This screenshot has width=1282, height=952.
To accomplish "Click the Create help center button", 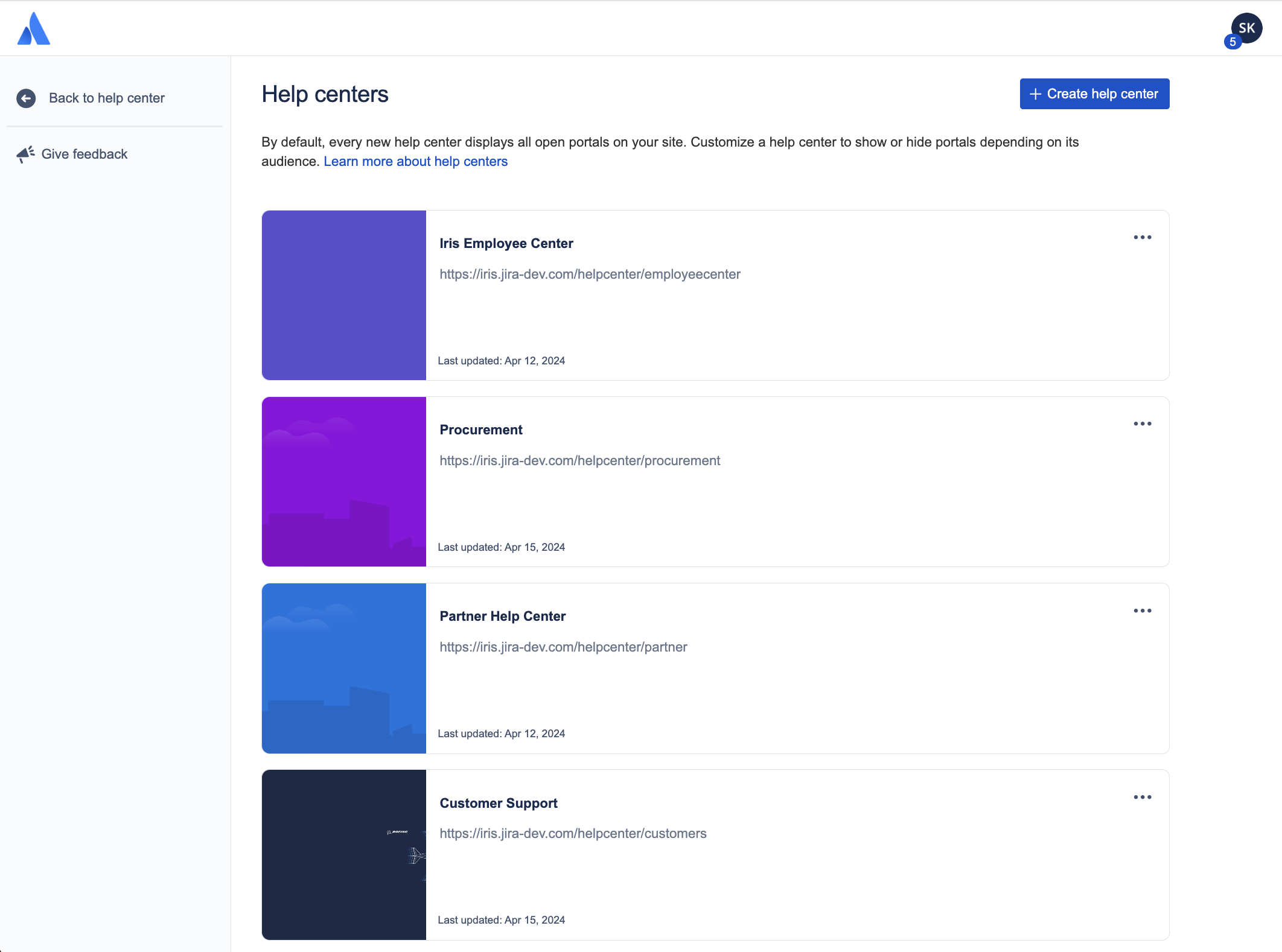I will (x=1094, y=94).
